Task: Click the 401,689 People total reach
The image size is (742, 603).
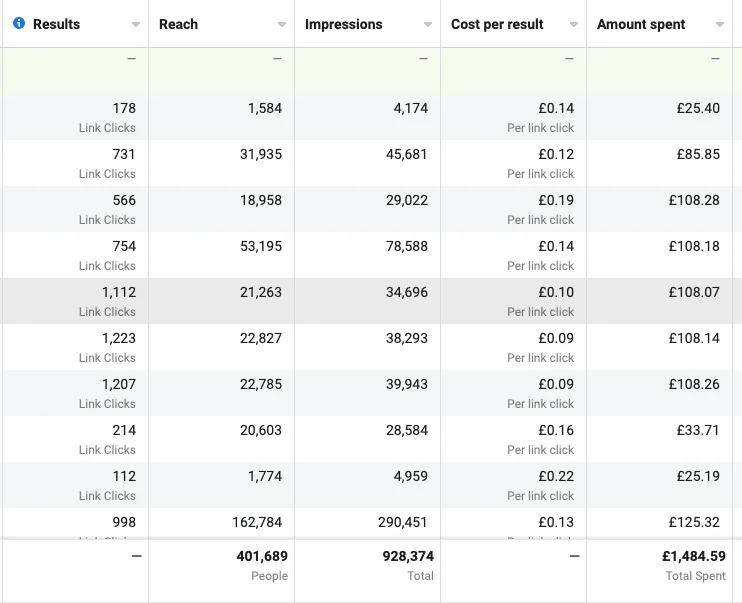Action: (x=262, y=565)
